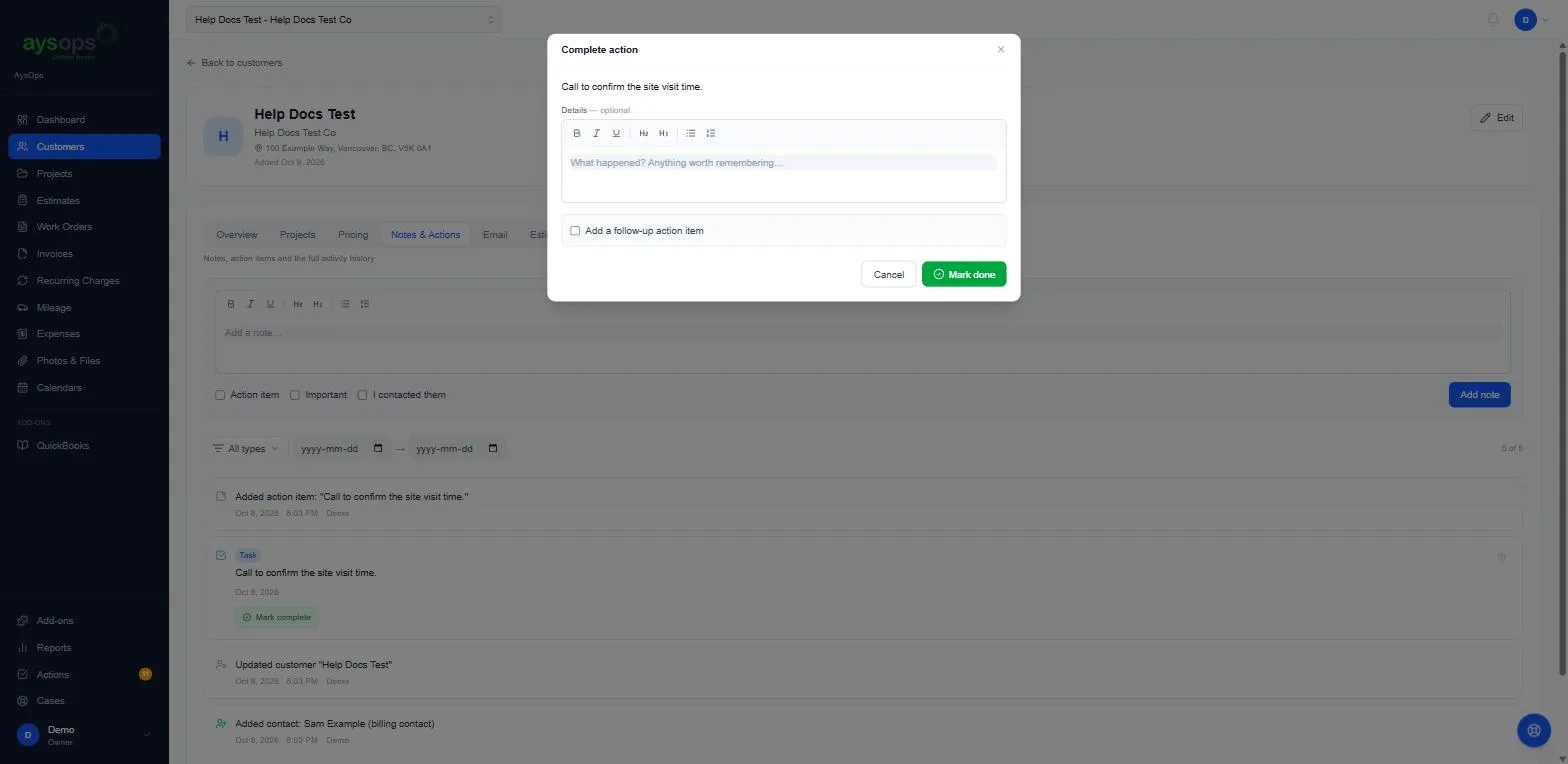Switch to Email tab
The image size is (1568, 764).
click(x=495, y=235)
